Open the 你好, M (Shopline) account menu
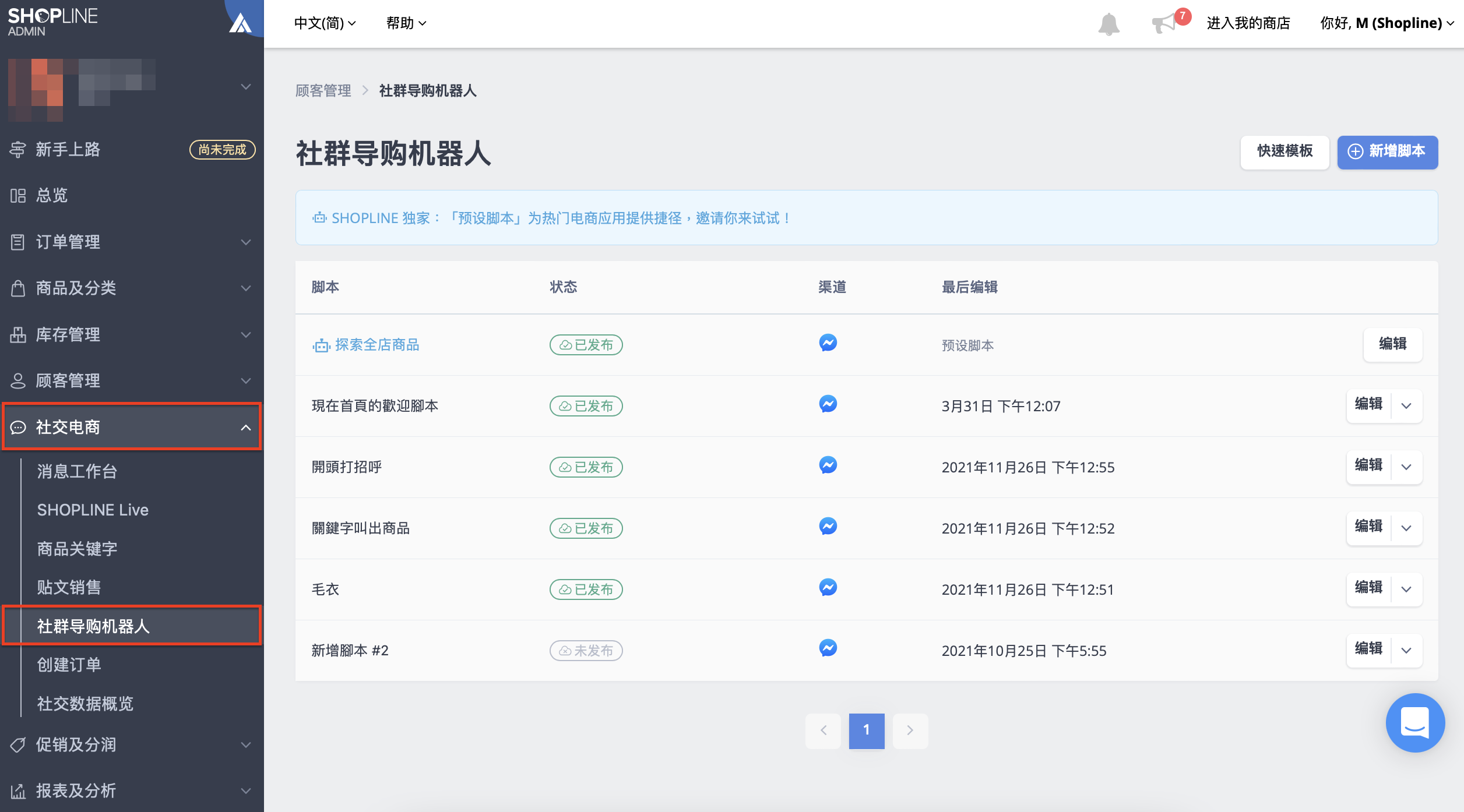 click(1387, 23)
